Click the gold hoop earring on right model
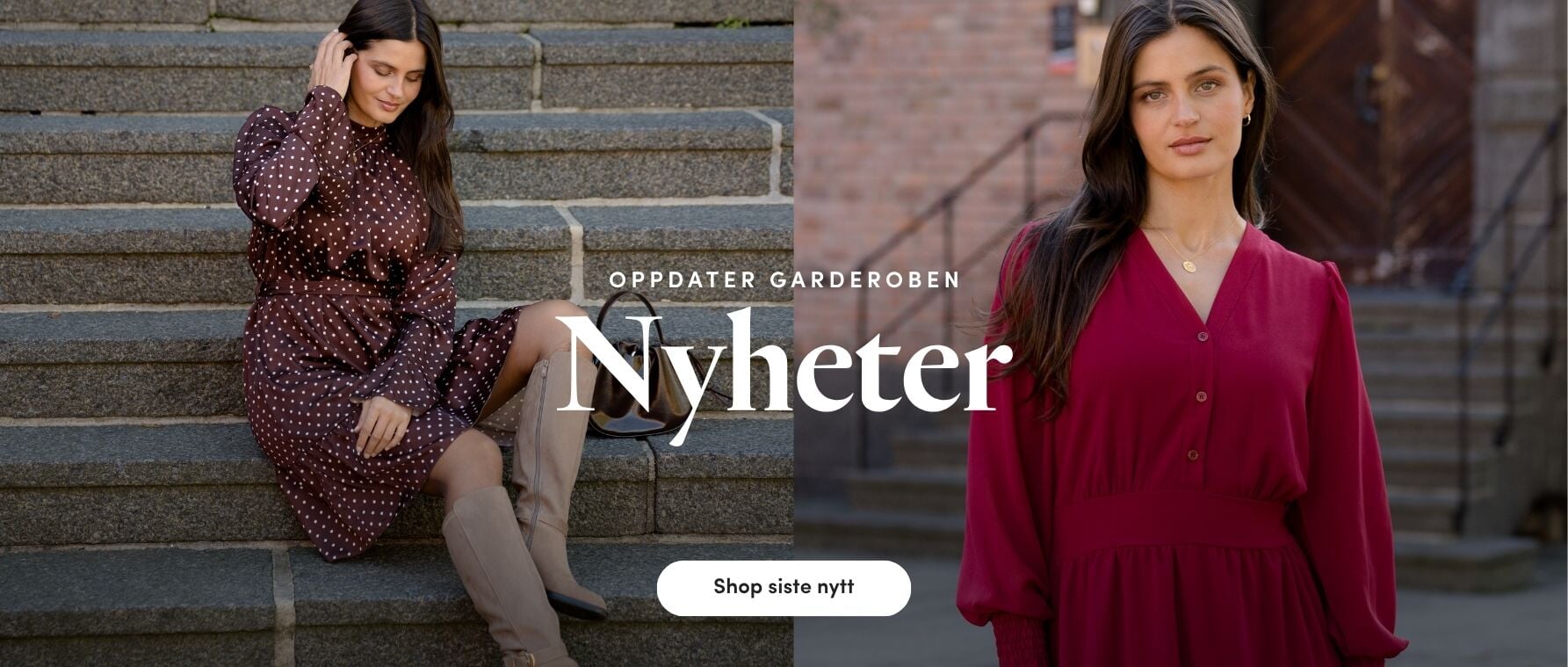The width and height of the screenshot is (1568, 667). (x=1246, y=120)
